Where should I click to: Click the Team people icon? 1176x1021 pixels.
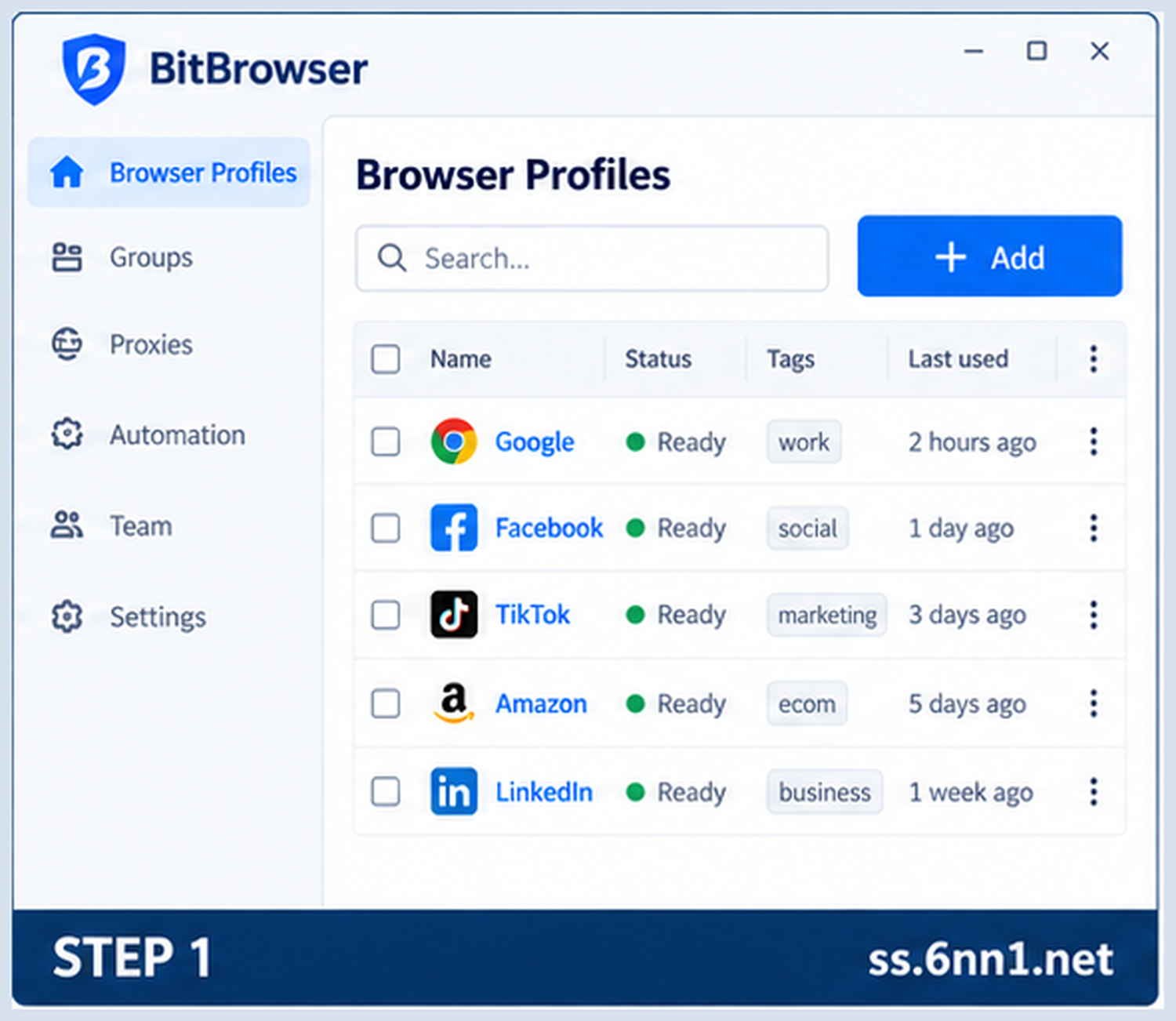pos(67,525)
